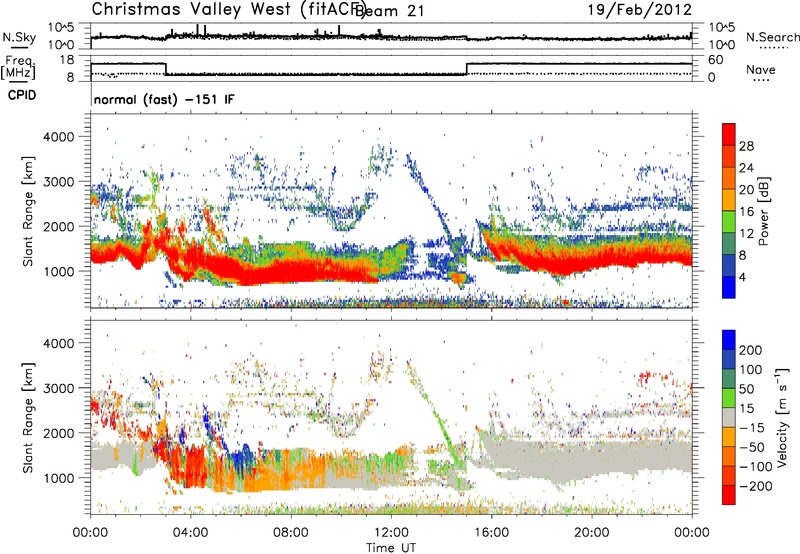Click the '16:00' time tick label
Screen dimensions: 800x554
pyautogui.click(x=491, y=533)
